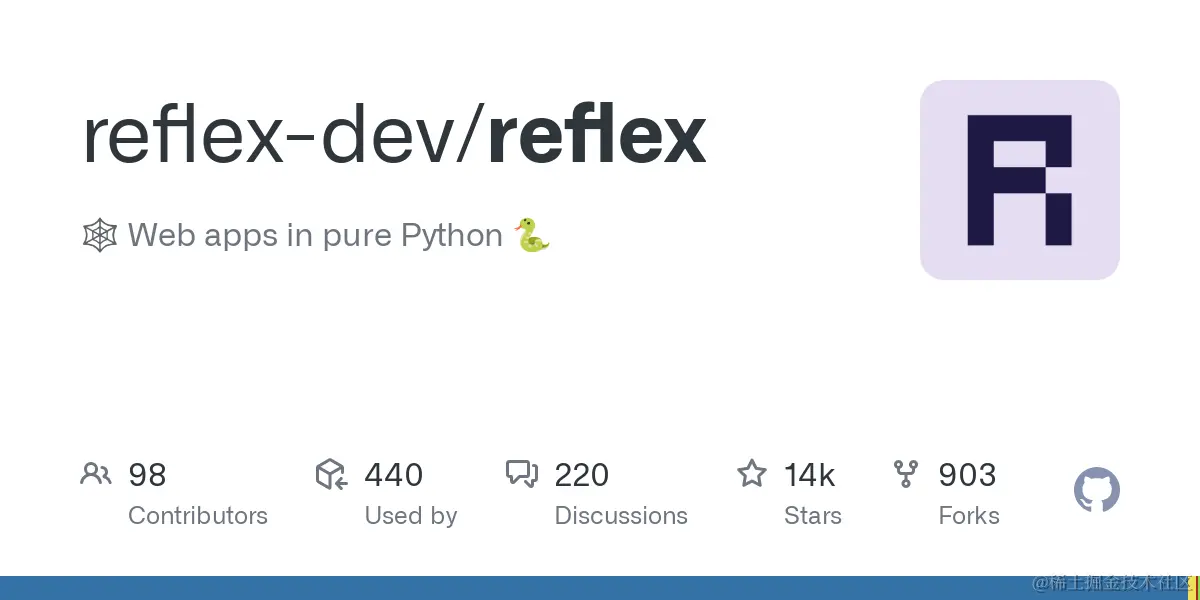Click the 98 contributors count
This screenshot has height=600, width=1200.
(147, 474)
